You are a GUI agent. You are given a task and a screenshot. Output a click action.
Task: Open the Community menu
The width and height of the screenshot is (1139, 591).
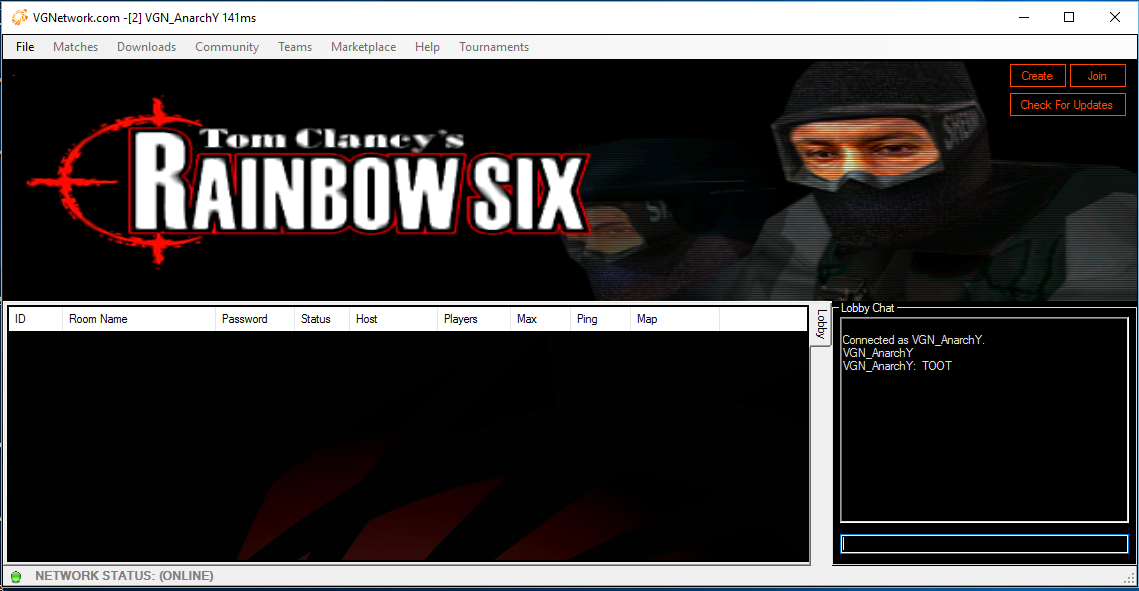227,47
